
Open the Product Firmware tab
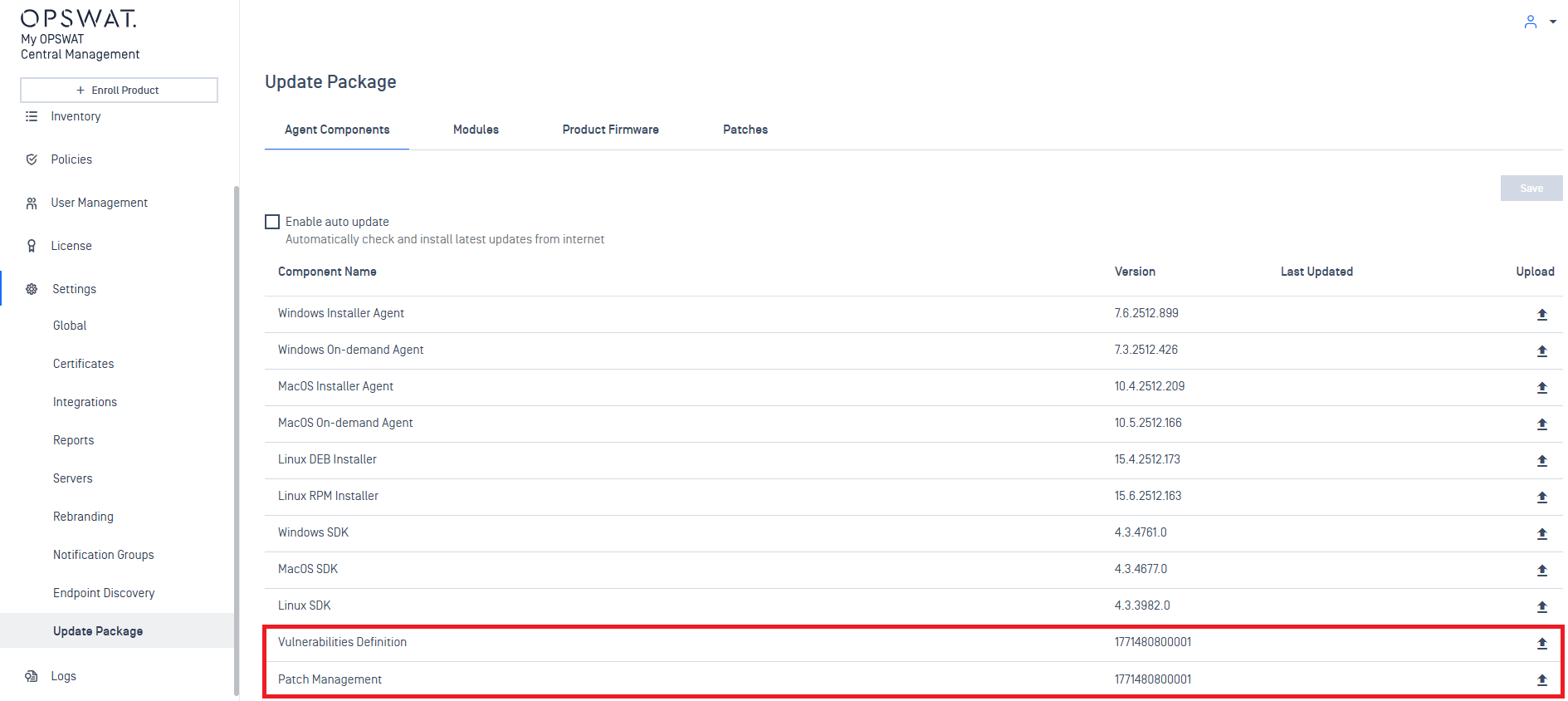click(610, 130)
